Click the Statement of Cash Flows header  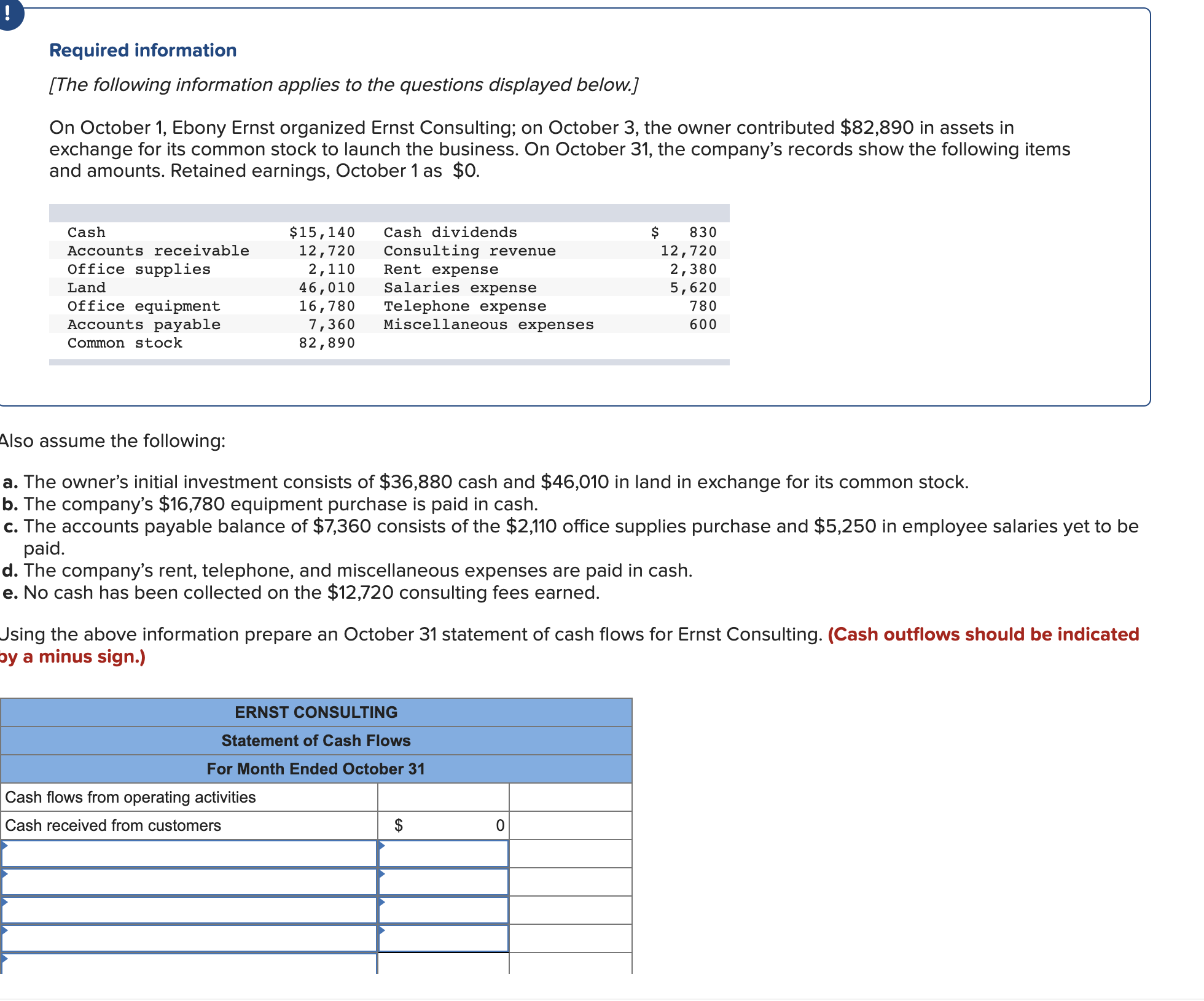[x=316, y=741]
